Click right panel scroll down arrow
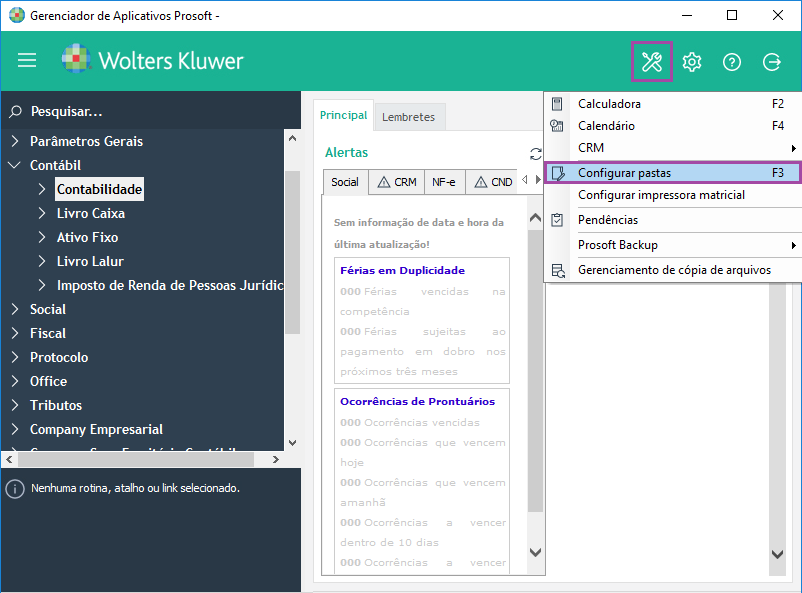This screenshot has height=593, width=802. 777,554
